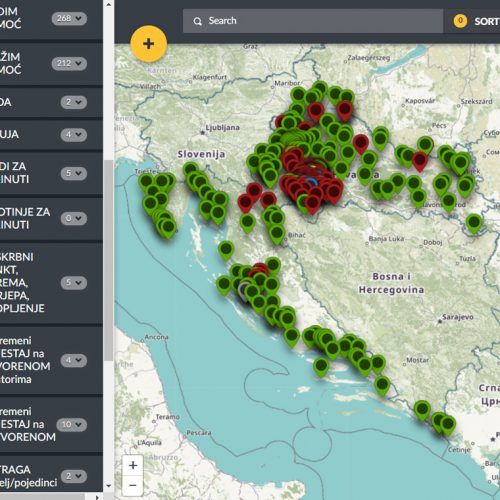Click the Zalaegerszeg label

[x=369, y=58]
